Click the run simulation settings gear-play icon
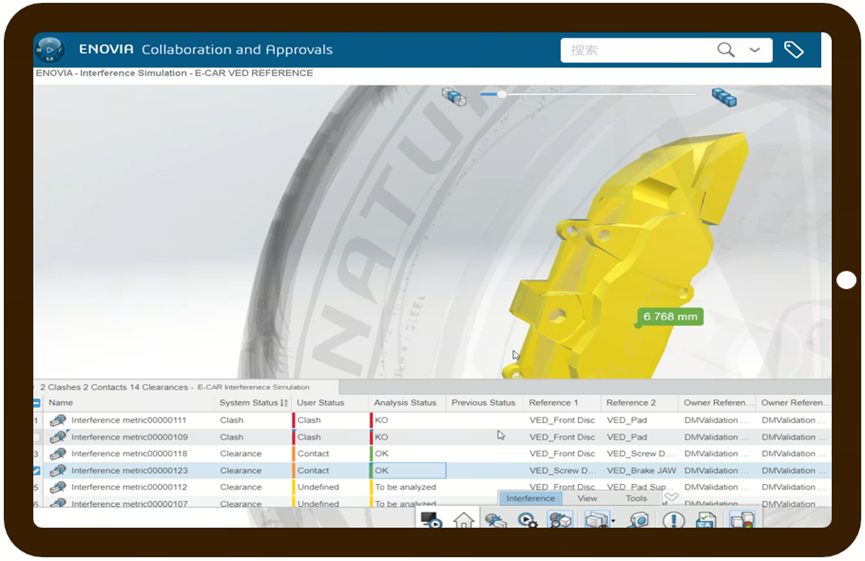This screenshot has height=561, width=865. click(x=527, y=520)
